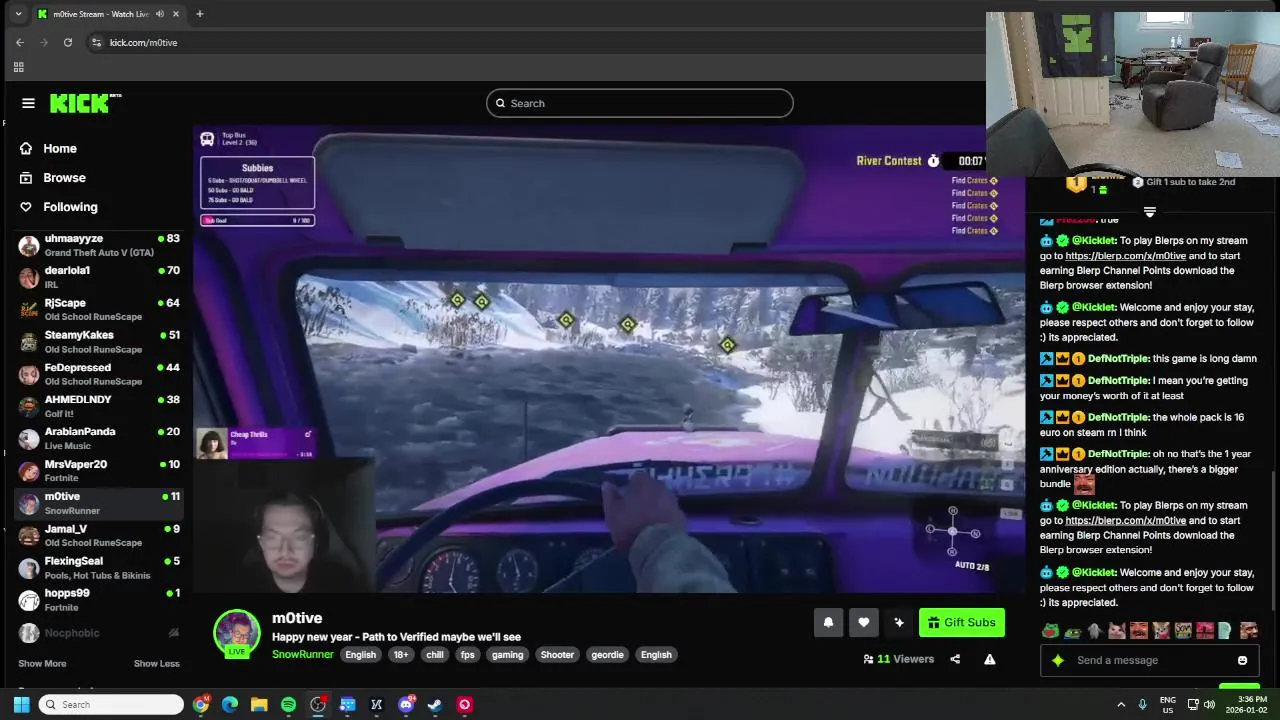Open FeDepressed channel in sidebar

pos(99,374)
